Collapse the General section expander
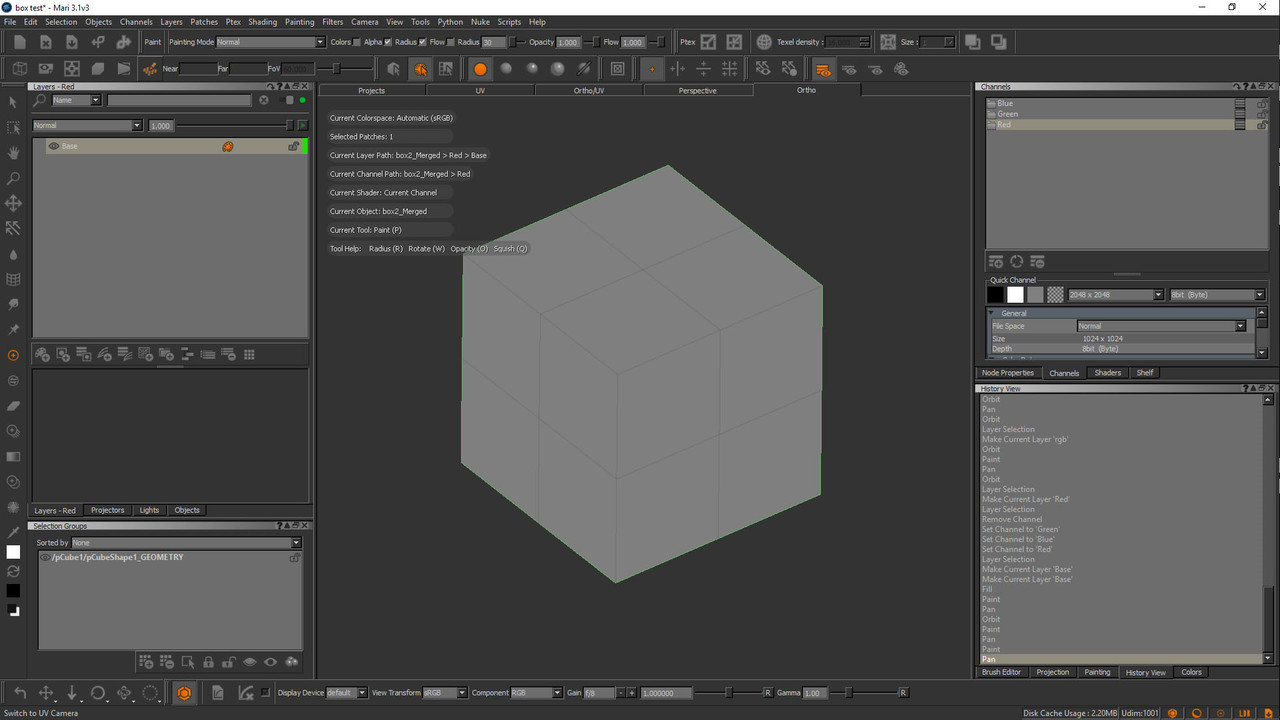Viewport: 1280px width, 720px height. click(991, 313)
